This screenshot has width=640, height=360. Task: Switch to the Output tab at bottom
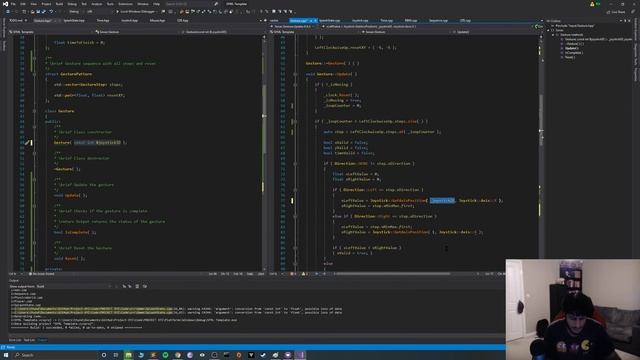pos(42,340)
